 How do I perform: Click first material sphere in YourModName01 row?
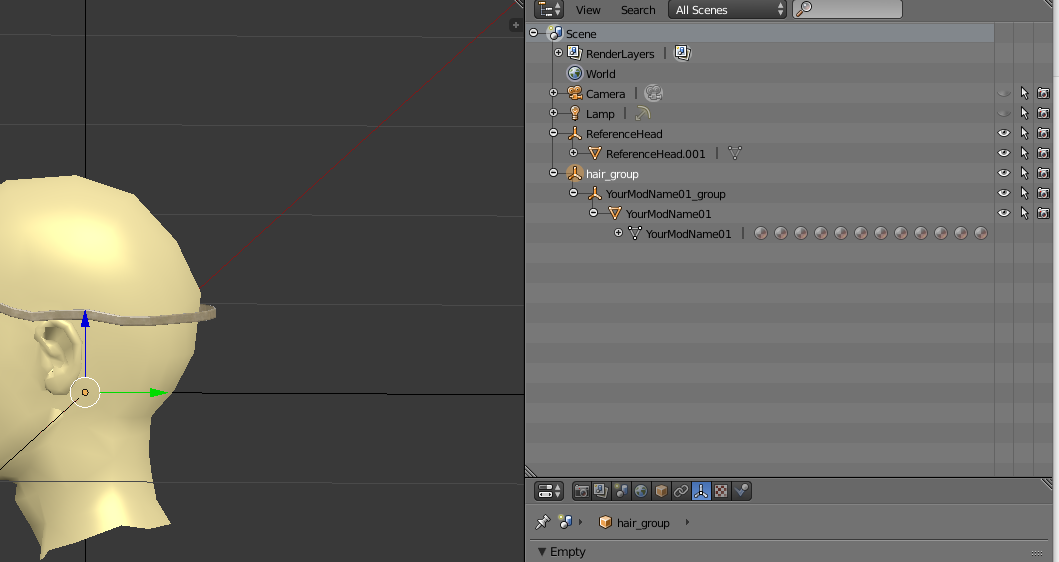[761, 234]
